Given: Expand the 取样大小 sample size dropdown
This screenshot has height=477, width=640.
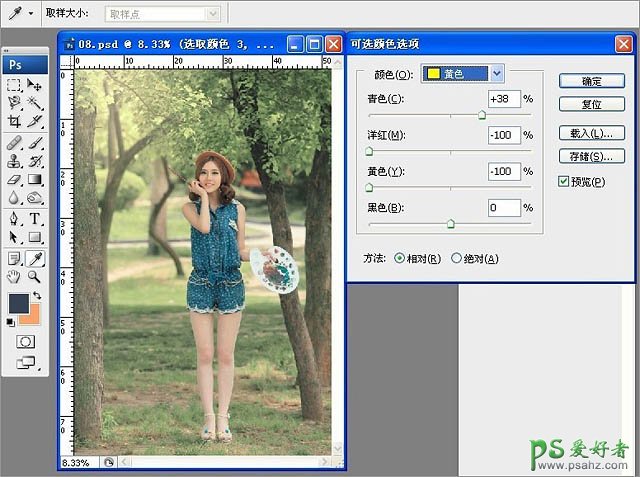Looking at the screenshot, I should pos(211,14).
